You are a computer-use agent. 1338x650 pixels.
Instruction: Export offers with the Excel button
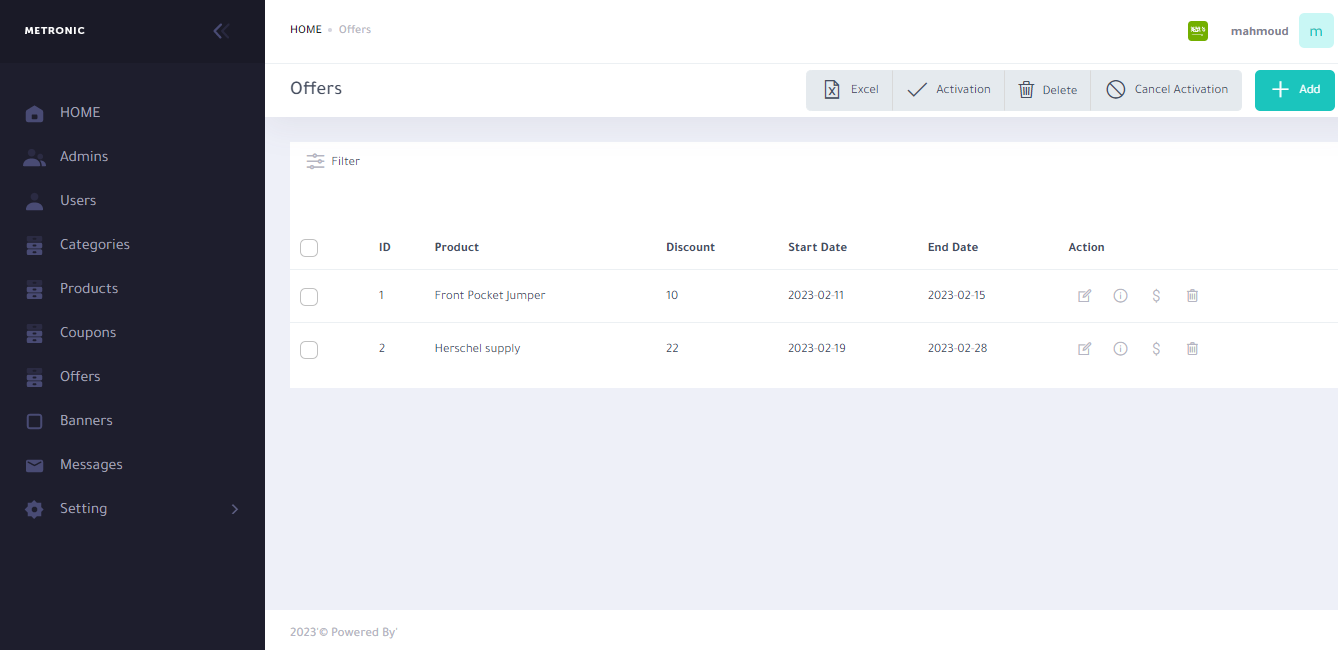tap(850, 90)
